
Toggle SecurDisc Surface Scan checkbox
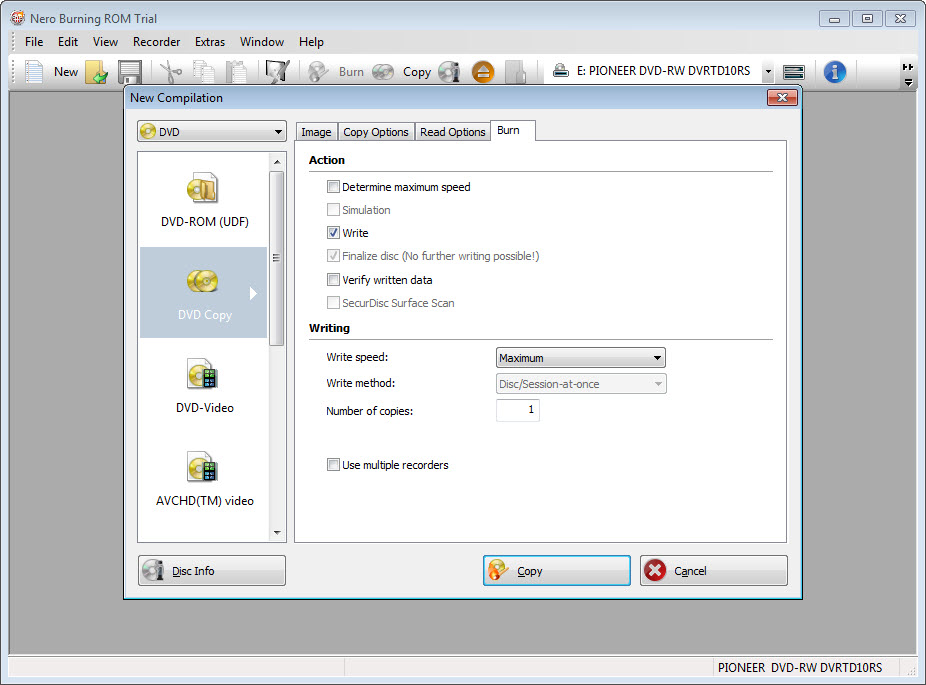[x=334, y=303]
